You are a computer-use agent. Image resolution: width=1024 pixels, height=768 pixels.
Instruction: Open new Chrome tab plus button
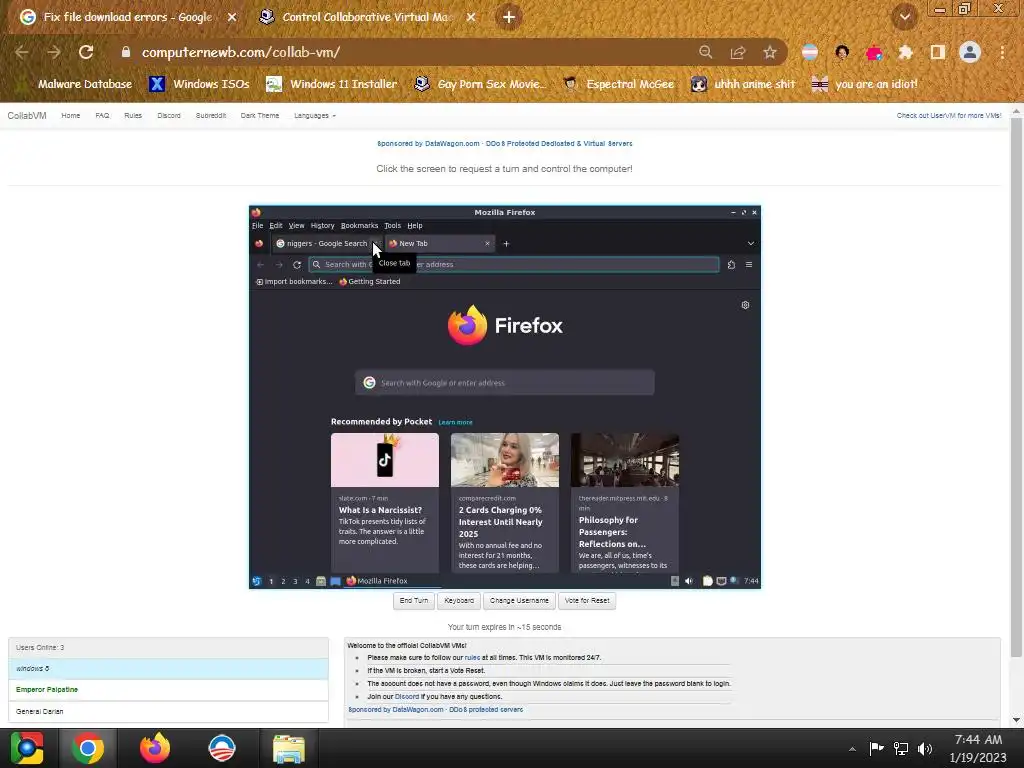coord(509,17)
